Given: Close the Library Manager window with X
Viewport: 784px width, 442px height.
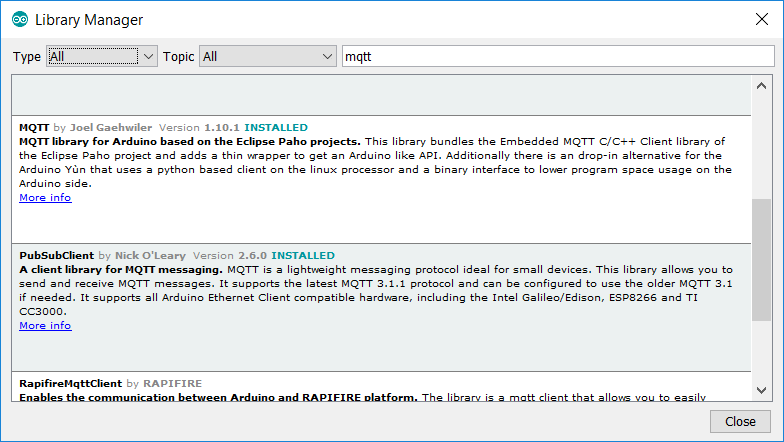Looking at the screenshot, I should click(x=760, y=20).
